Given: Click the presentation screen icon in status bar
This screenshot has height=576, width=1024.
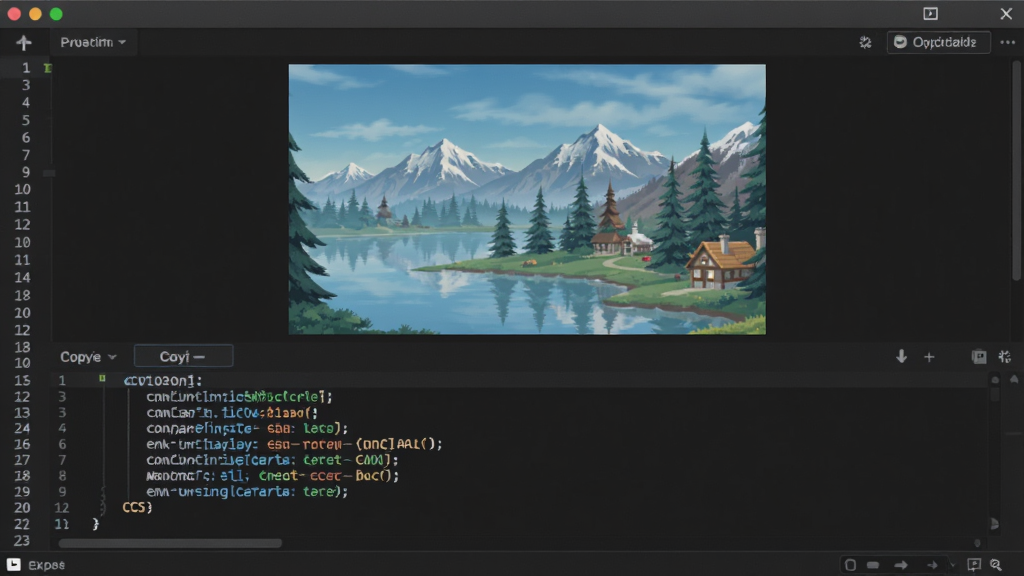Looking at the screenshot, I should coord(974,565).
